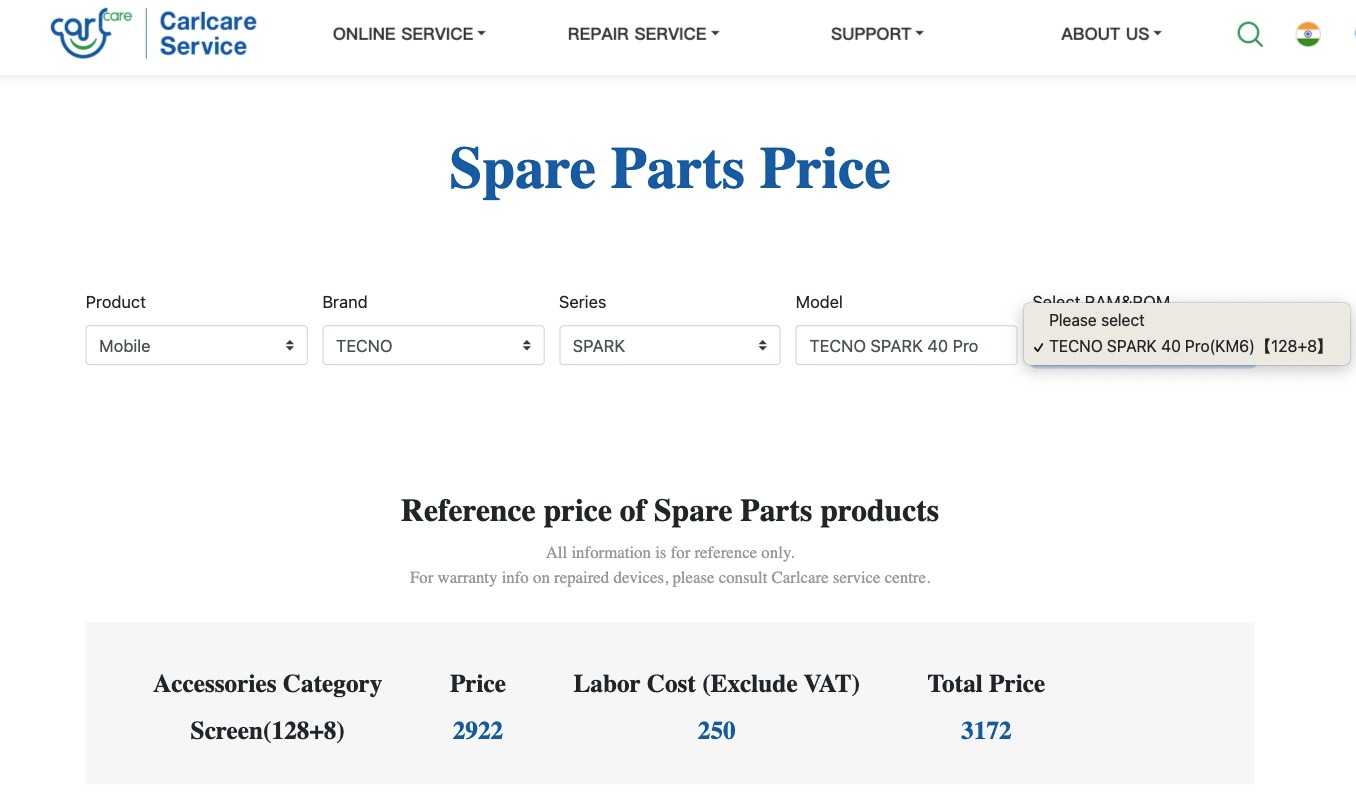Image resolution: width=1356 pixels, height=795 pixels.
Task: Click the Model field TECNO SPARK 40 Pro
Action: tap(906, 346)
